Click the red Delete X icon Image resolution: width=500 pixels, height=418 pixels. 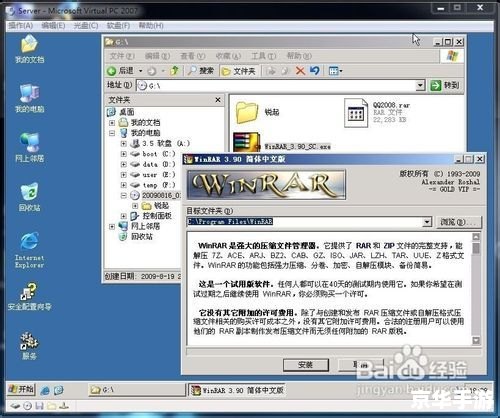point(300,71)
